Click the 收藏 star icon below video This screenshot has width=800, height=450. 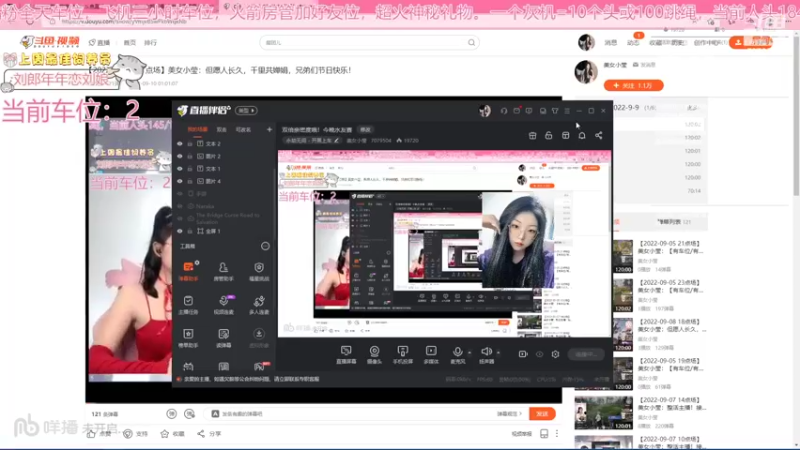[x=164, y=434]
